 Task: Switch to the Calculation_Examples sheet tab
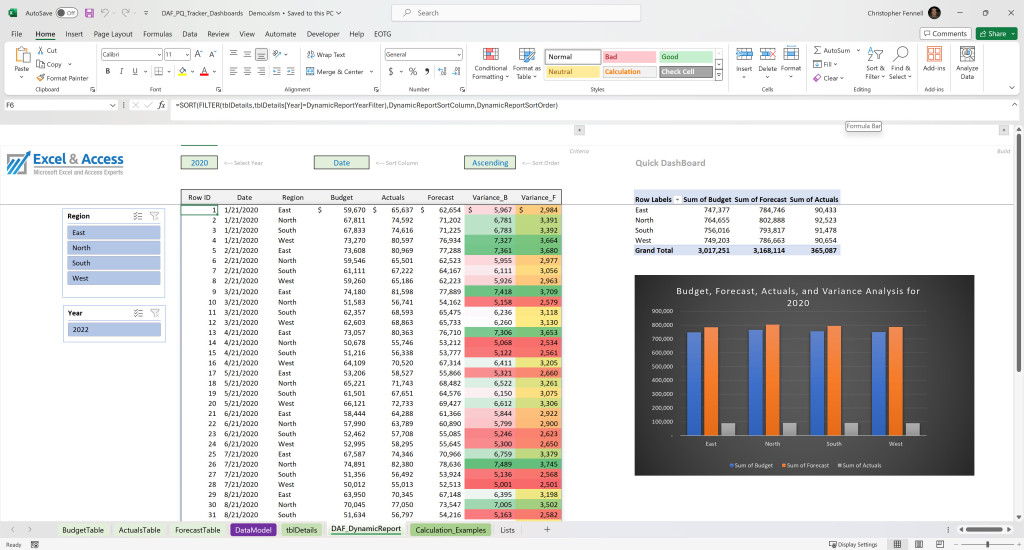pos(451,530)
